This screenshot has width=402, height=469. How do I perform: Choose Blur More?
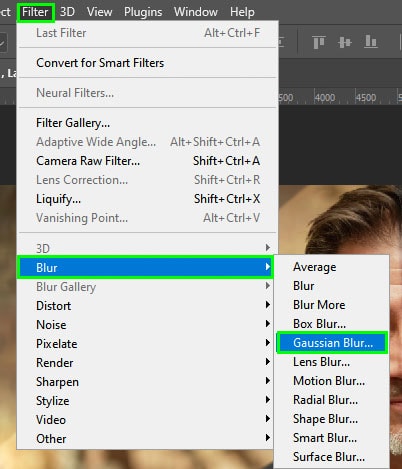coord(332,305)
